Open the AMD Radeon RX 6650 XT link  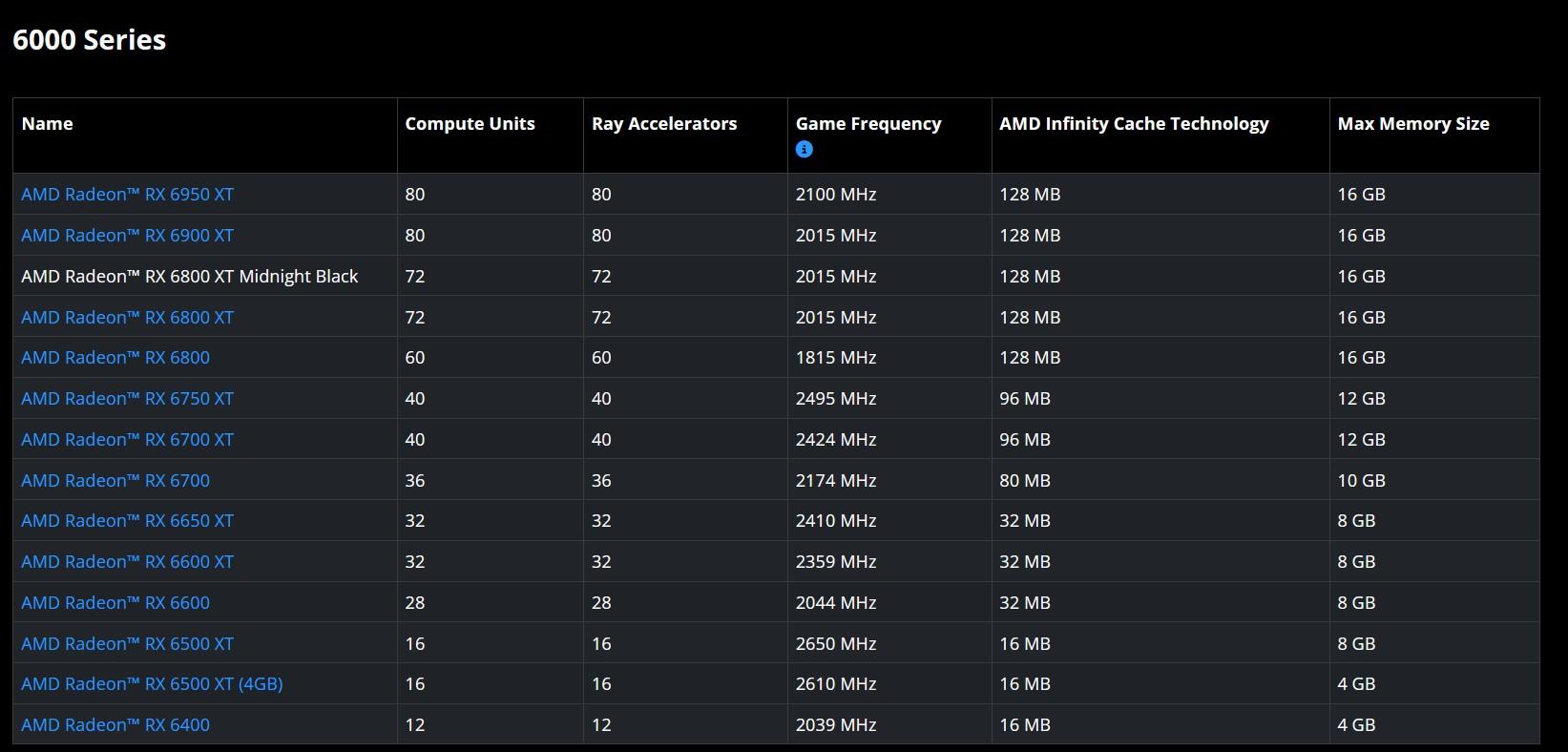[x=127, y=521]
